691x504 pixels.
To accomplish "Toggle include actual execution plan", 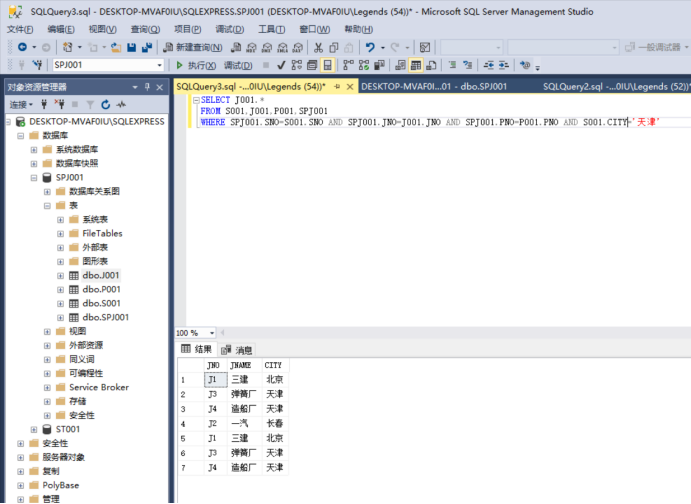I will pos(348,65).
